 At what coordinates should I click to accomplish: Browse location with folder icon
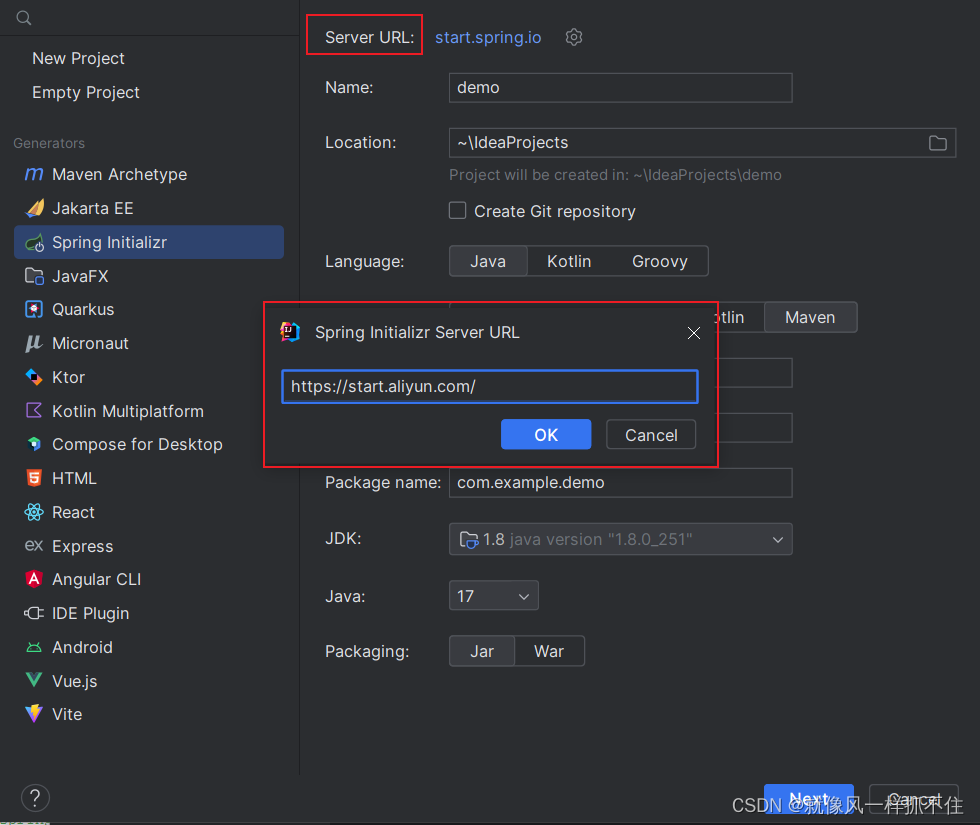(938, 143)
